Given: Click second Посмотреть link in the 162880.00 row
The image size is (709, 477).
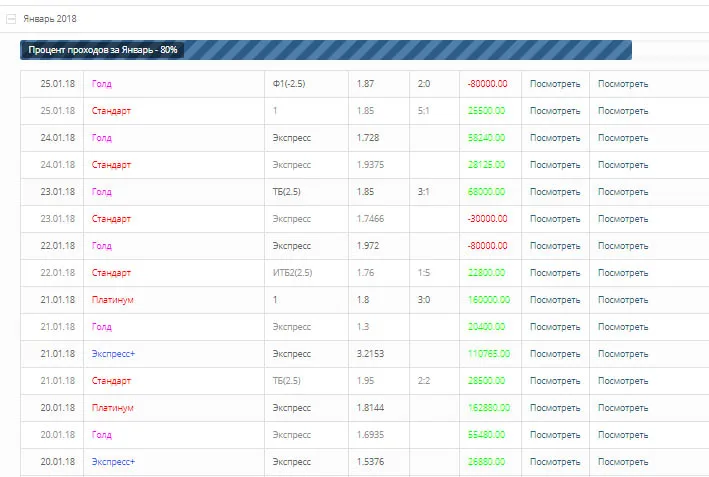Looking at the screenshot, I should (x=623, y=408).
